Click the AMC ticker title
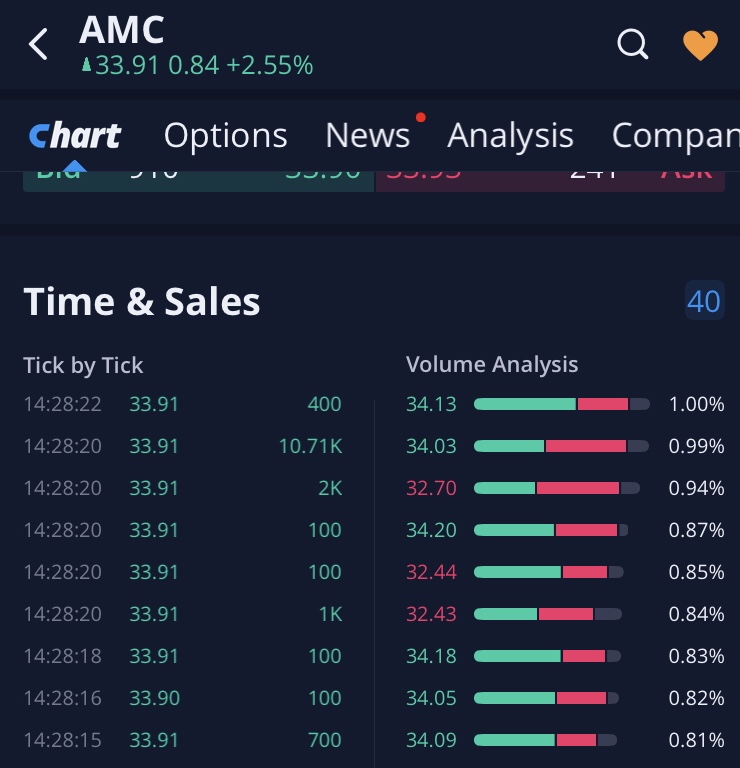Screen dimensions: 740x768 121,30
